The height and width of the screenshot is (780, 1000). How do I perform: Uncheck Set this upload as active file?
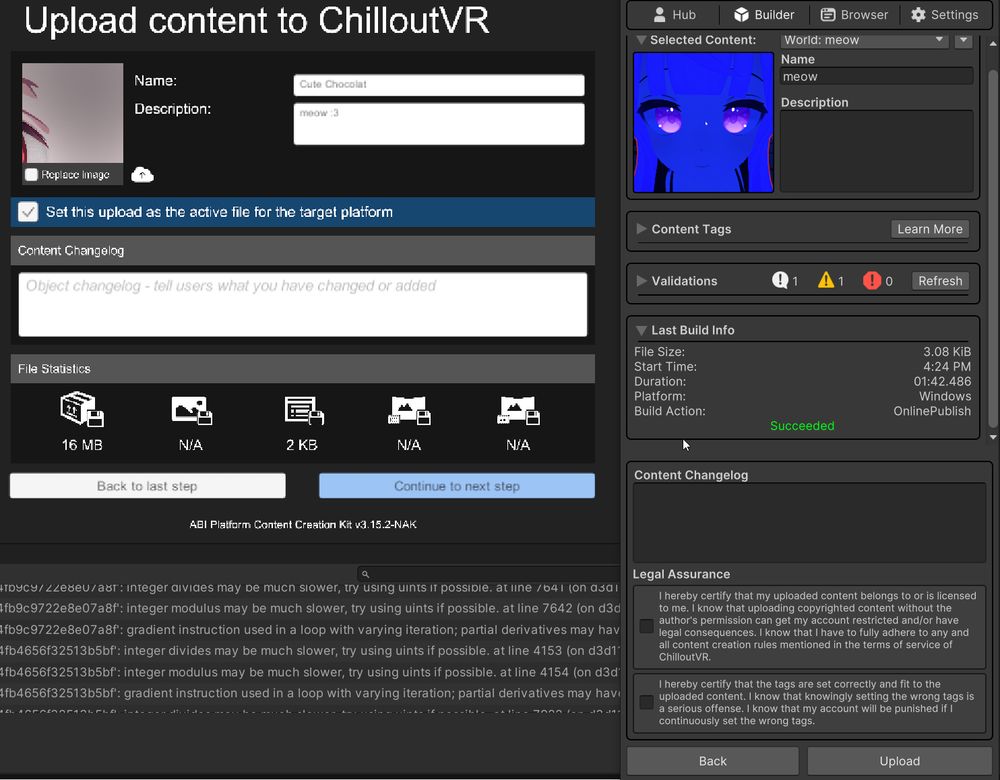[x=28, y=212]
